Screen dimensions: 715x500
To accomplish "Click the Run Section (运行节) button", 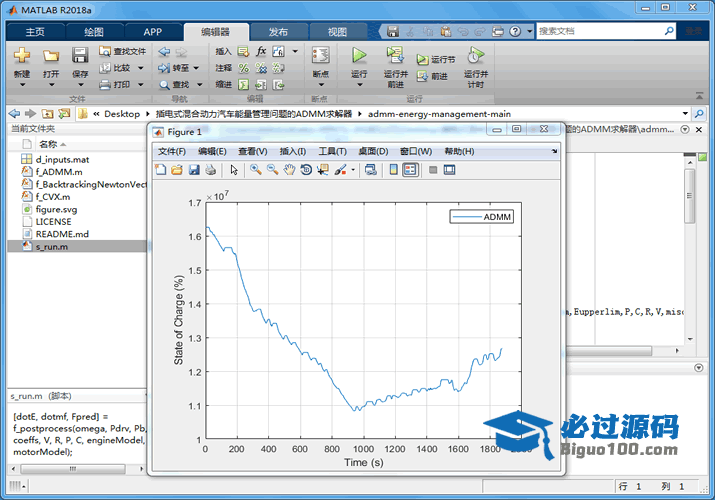I will (x=435, y=60).
